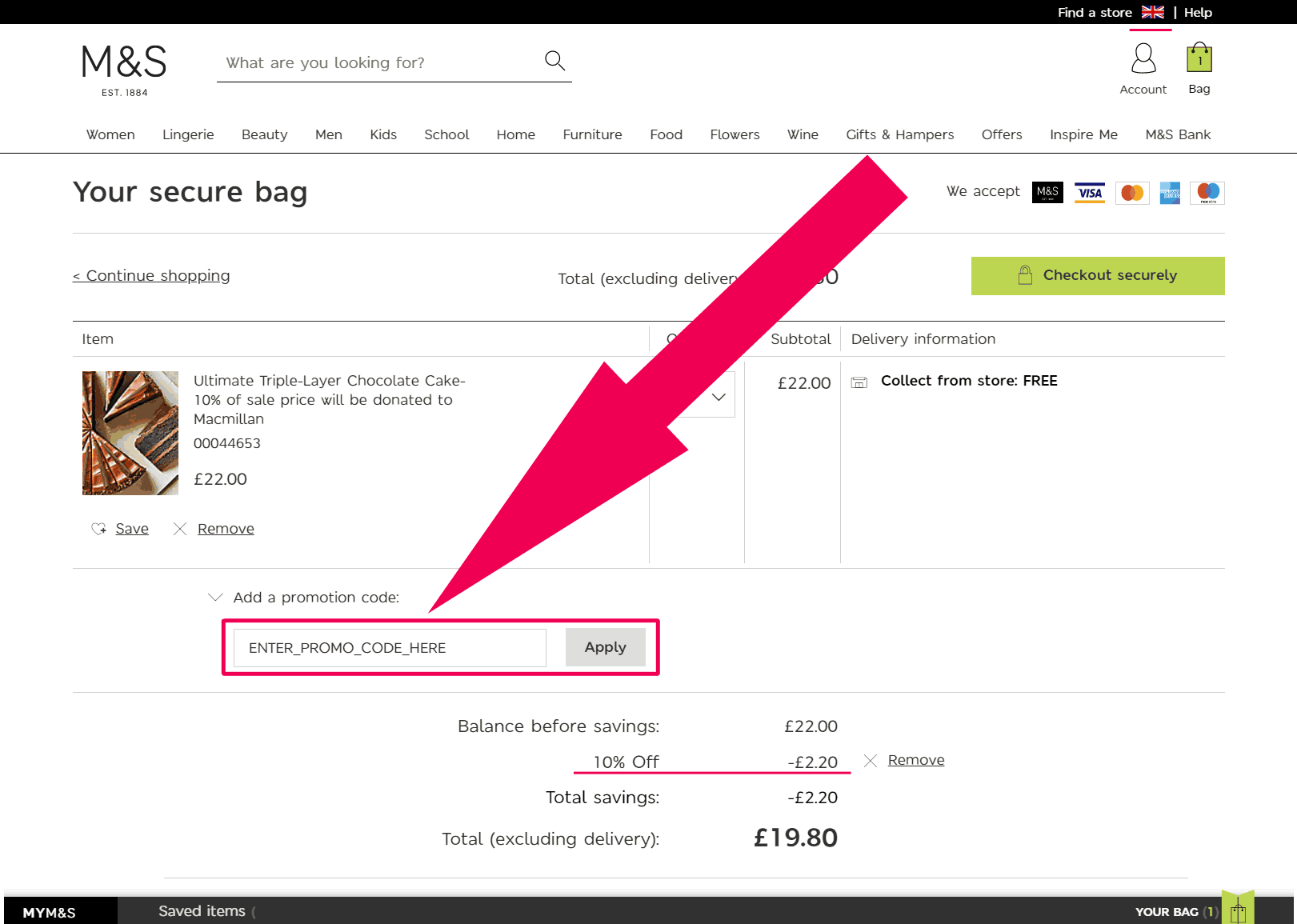Open the Wine menu
1297x924 pixels.
point(803,134)
